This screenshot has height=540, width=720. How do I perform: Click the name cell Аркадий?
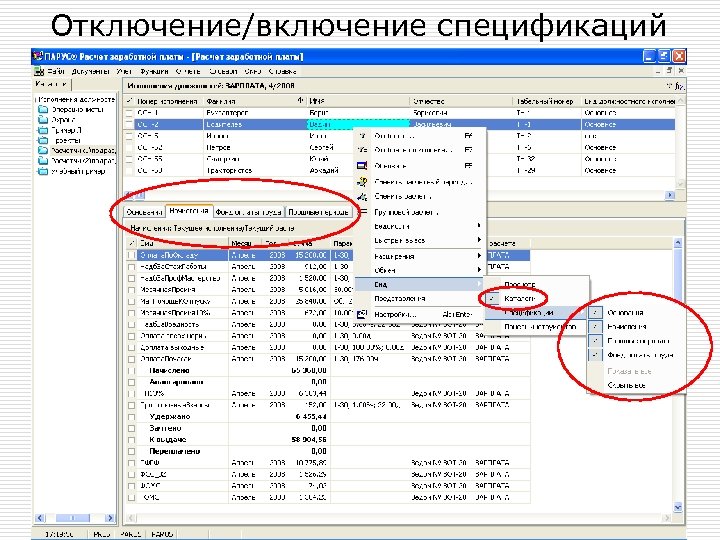click(x=324, y=170)
